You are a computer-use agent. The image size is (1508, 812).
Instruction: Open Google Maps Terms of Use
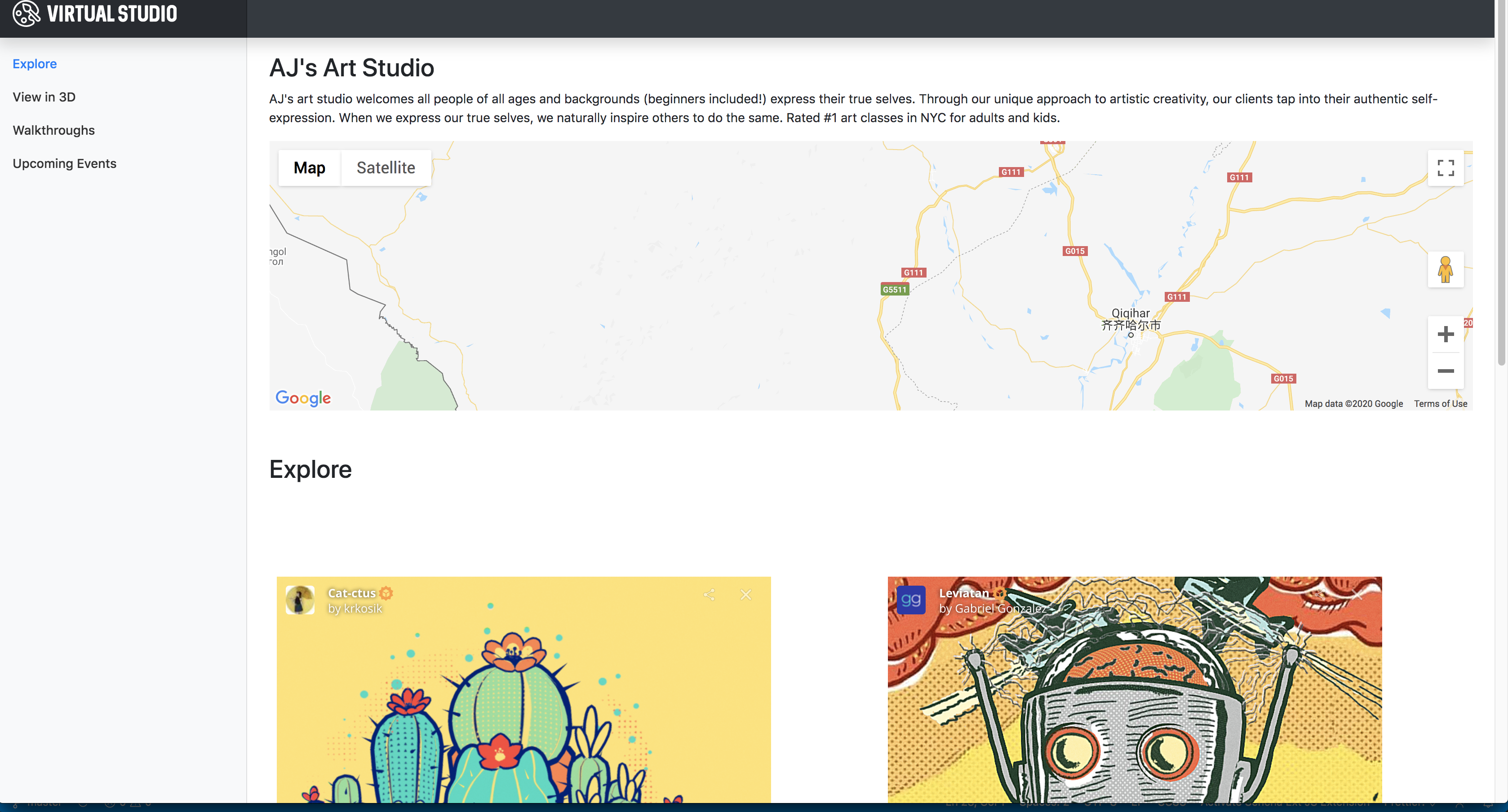(x=1440, y=404)
